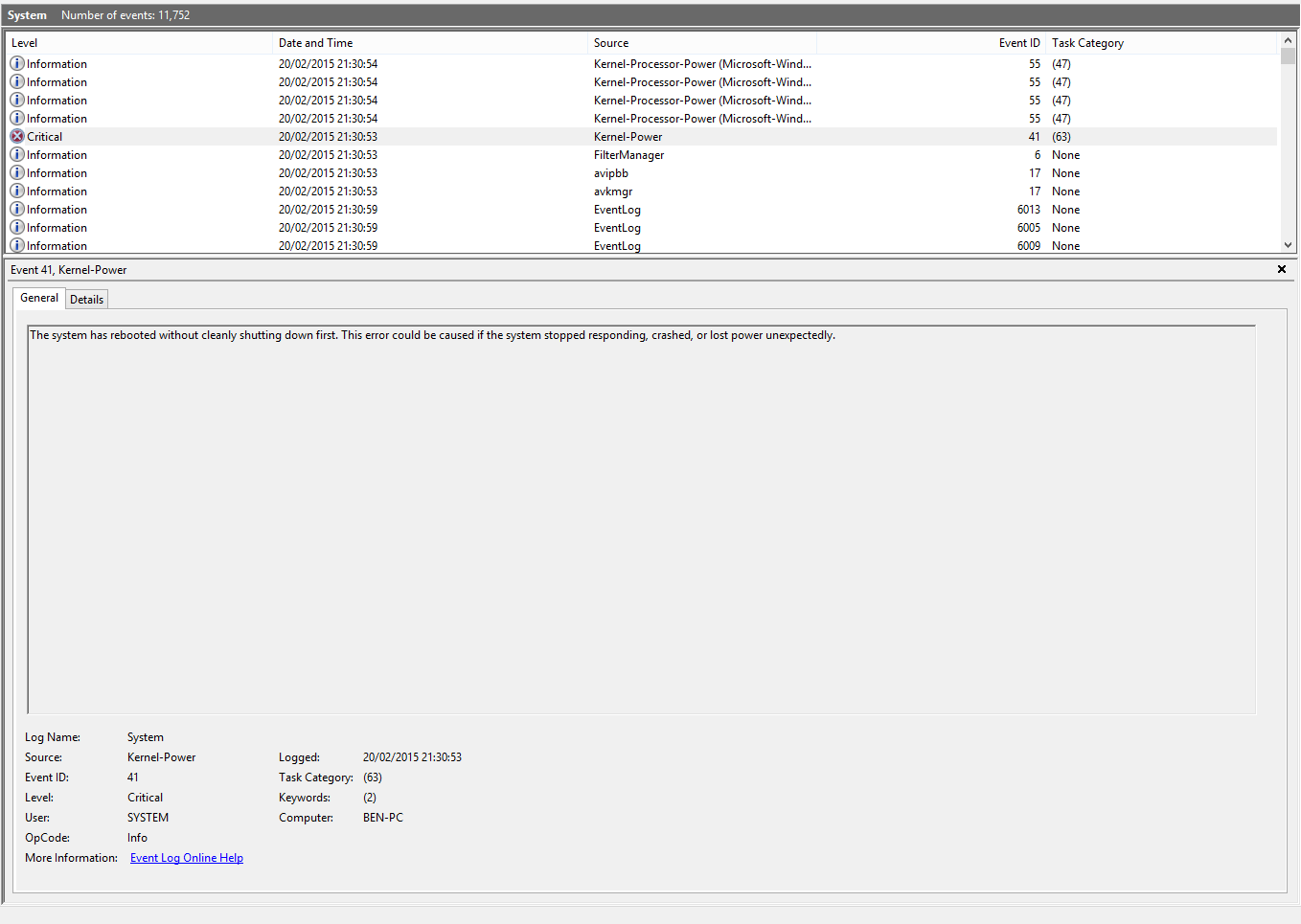Click the Information icon on the avkmgr row
The width and height of the screenshot is (1301, 924).
point(17,192)
